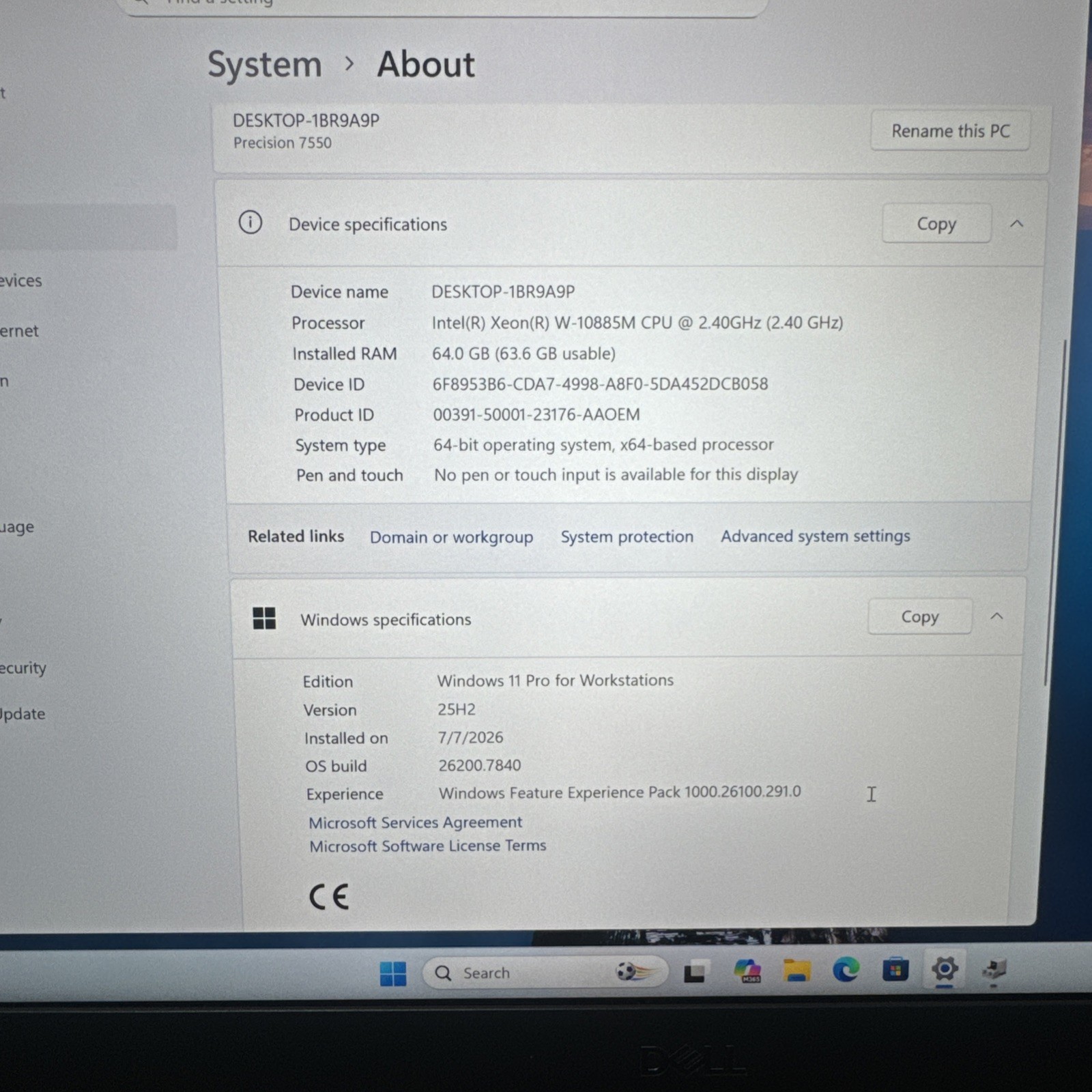Viewport: 1092px width, 1092px height.
Task: Select the Installed RAM value 64.0 GB
Action: 523,354
